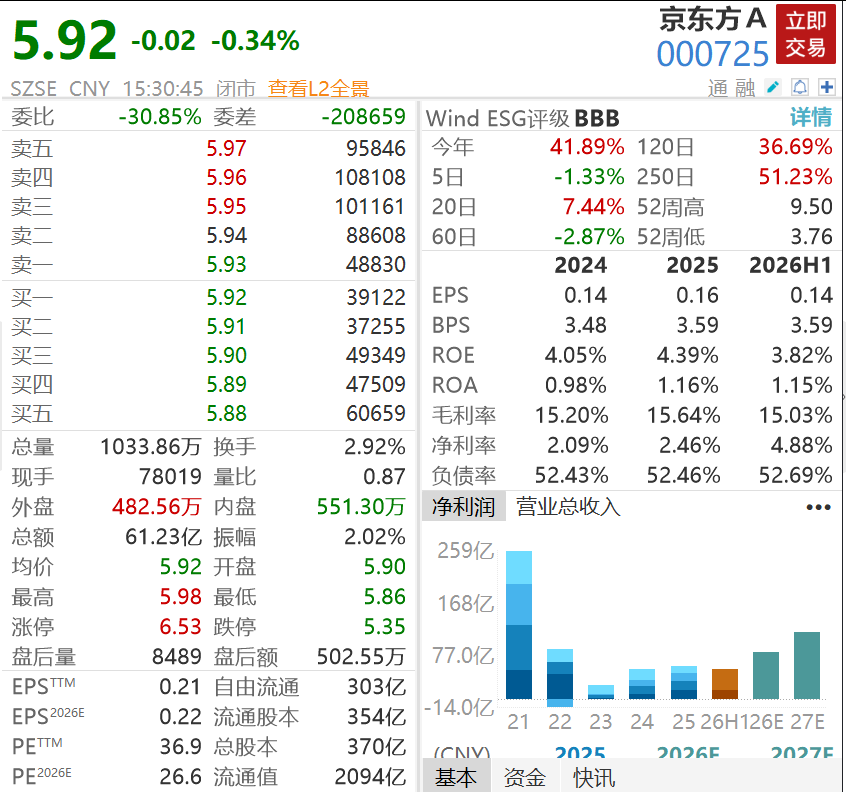846x792 pixels.
Task: Click the 总股本 value 370亿
Action: pyautogui.click(x=377, y=747)
